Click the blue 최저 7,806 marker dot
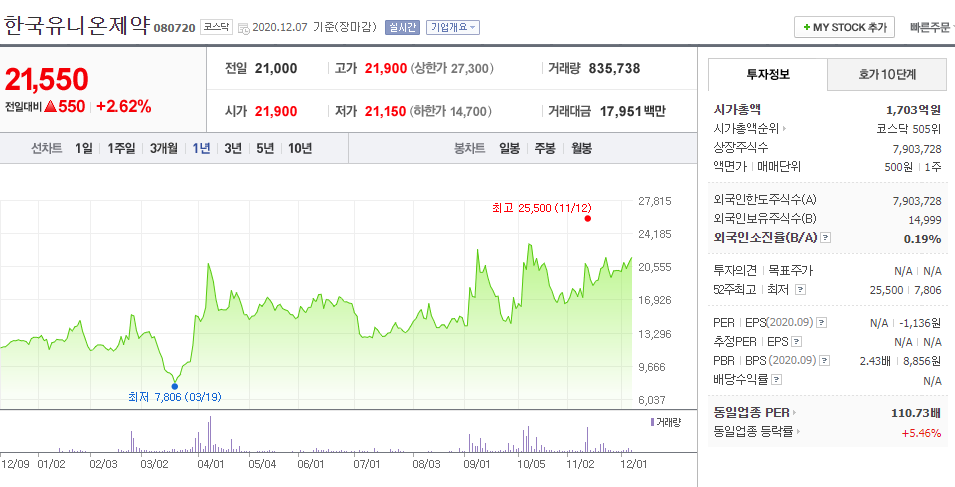Screen dimensions: 955x487 click(175, 386)
